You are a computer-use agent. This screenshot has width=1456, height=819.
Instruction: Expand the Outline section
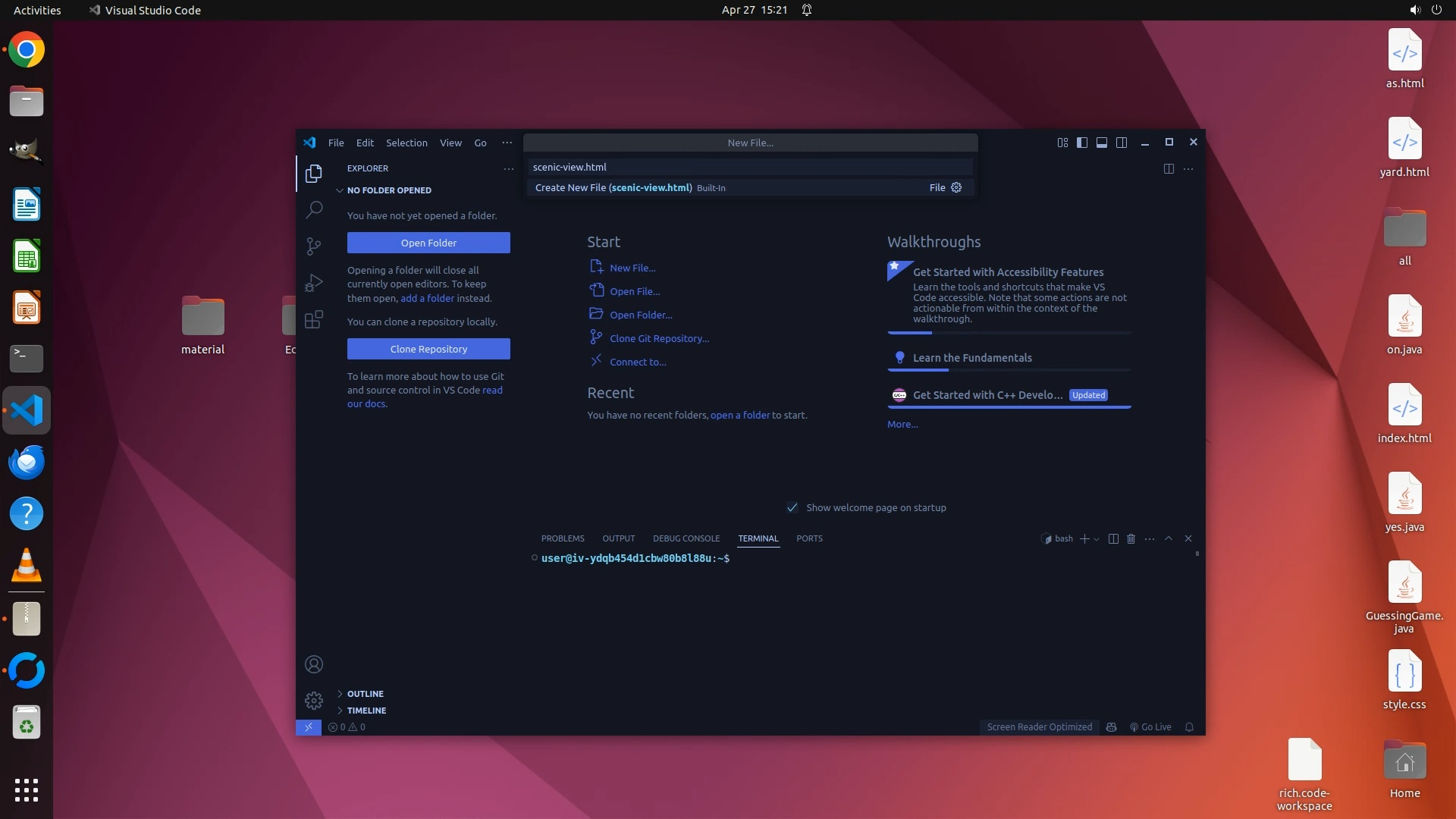coord(365,694)
